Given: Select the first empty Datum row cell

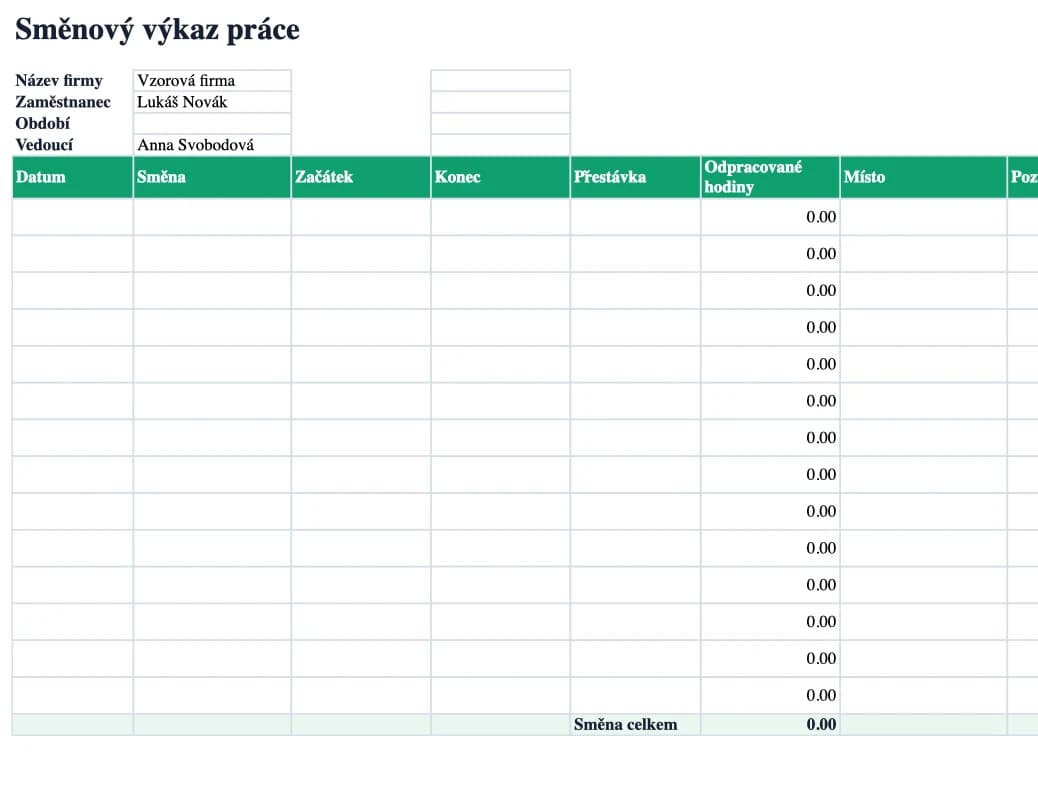Looking at the screenshot, I should [x=72, y=217].
